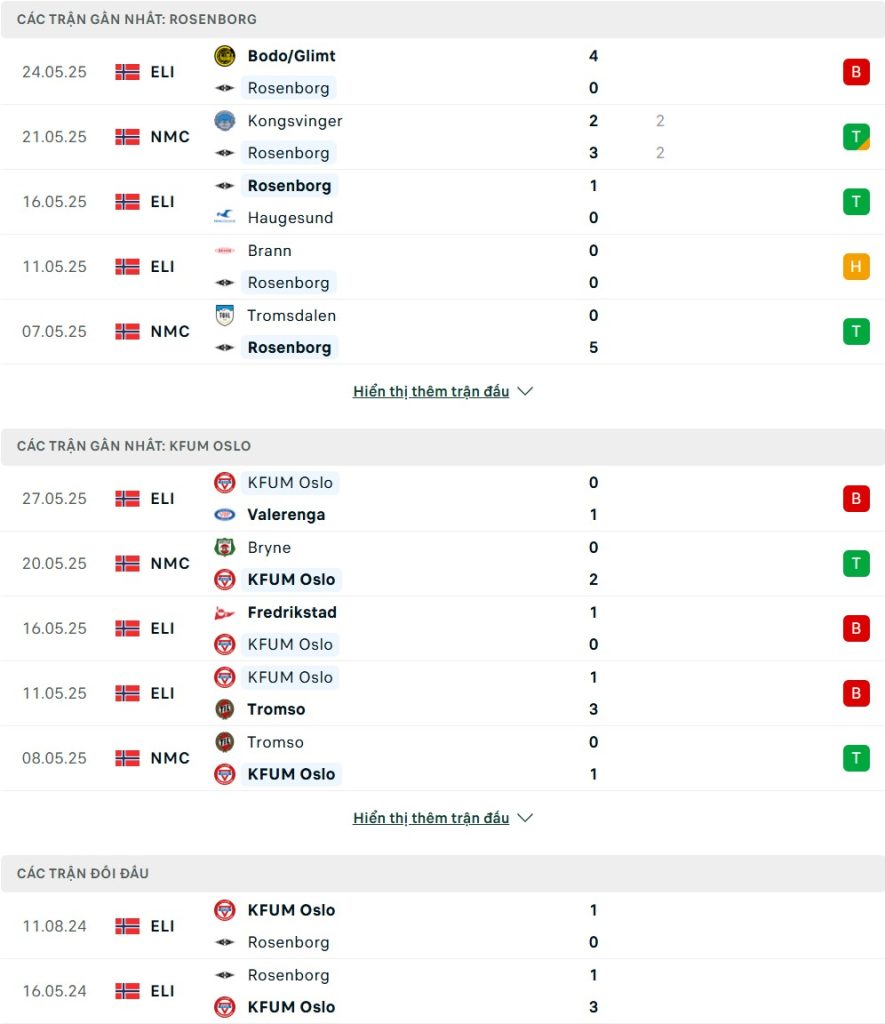
Task: Open the 11.08.24 head-to-head match row
Action: [x=443, y=926]
